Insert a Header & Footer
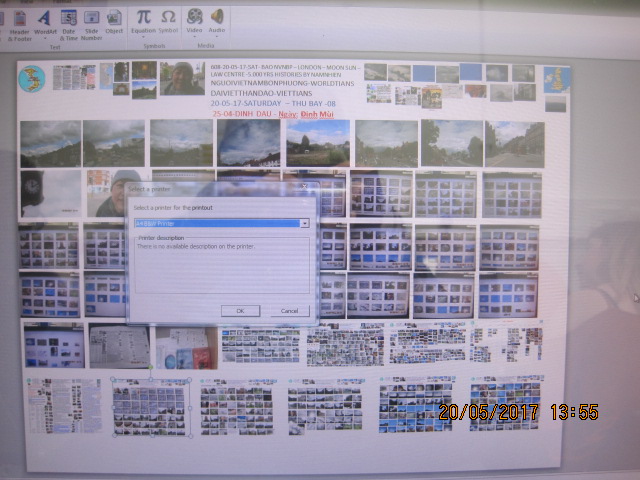Viewport: 640px width, 480px height. click(x=20, y=25)
